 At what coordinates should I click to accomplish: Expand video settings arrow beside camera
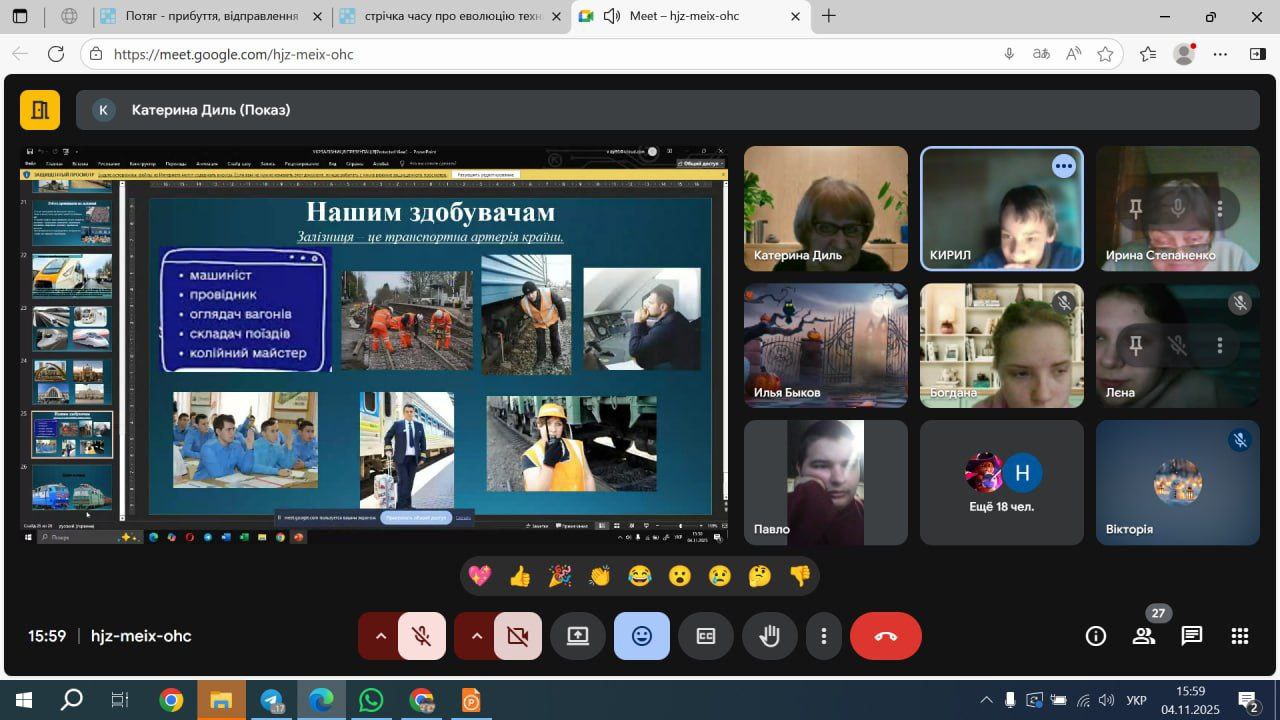[476, 636]
